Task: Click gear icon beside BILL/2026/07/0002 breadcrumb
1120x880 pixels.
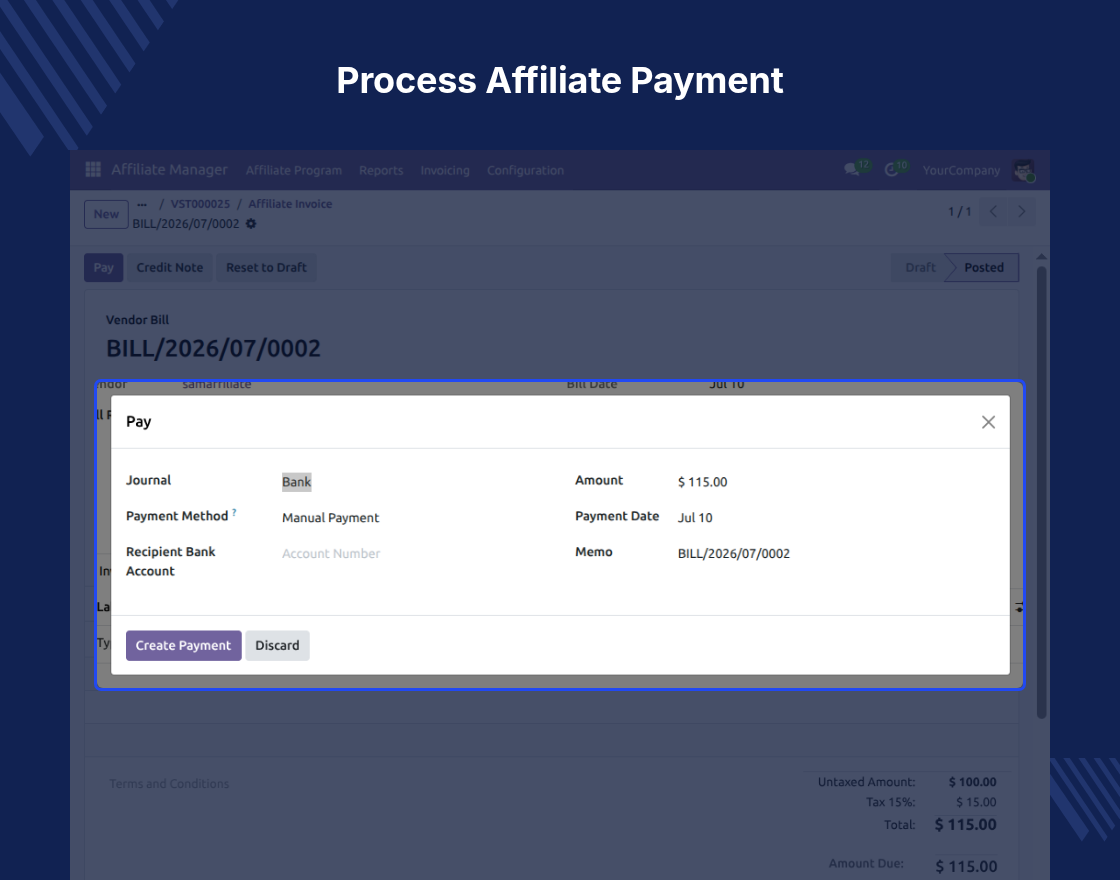Action: tap(251, 224)
